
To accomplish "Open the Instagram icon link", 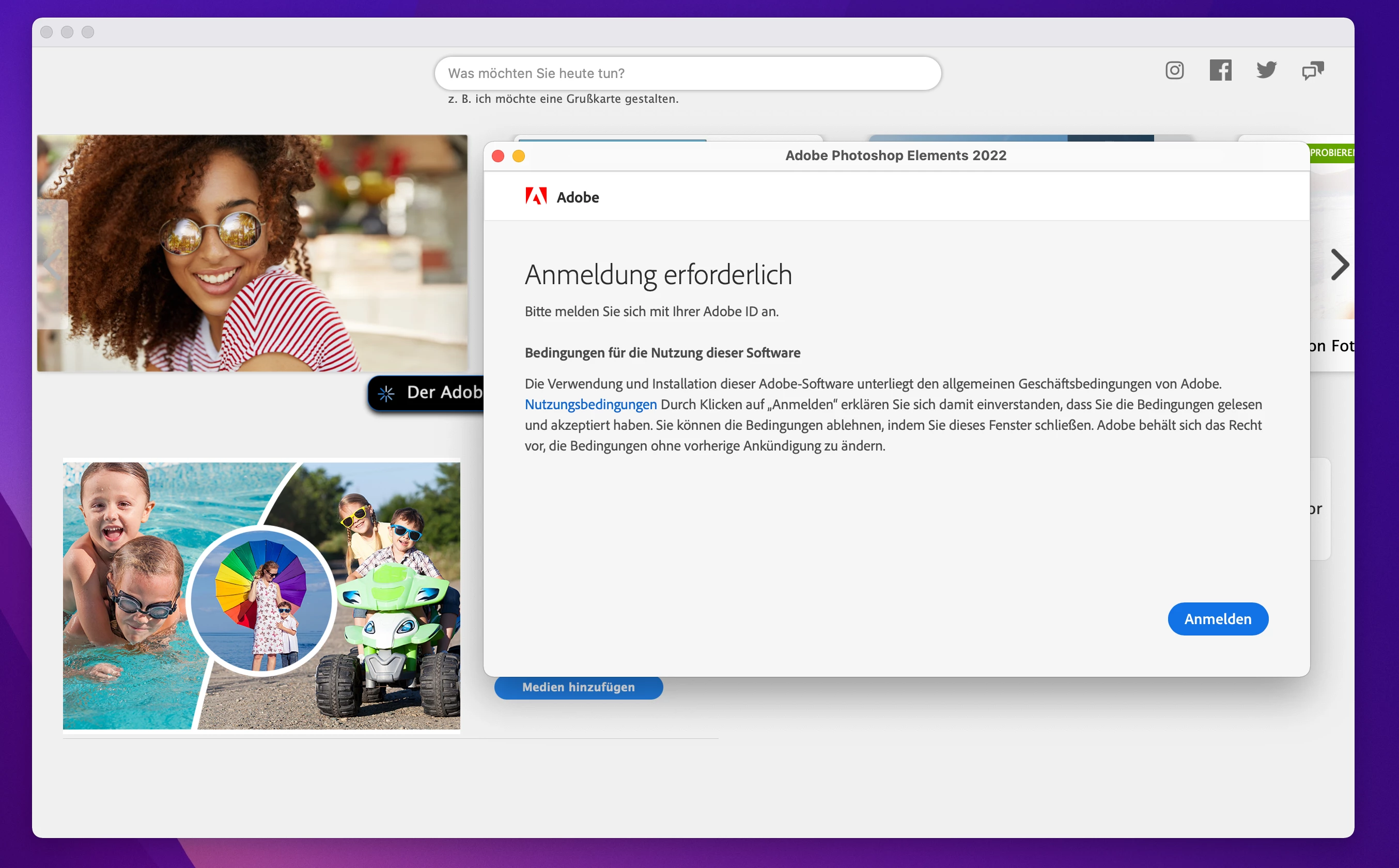I will coord(1174,71).
